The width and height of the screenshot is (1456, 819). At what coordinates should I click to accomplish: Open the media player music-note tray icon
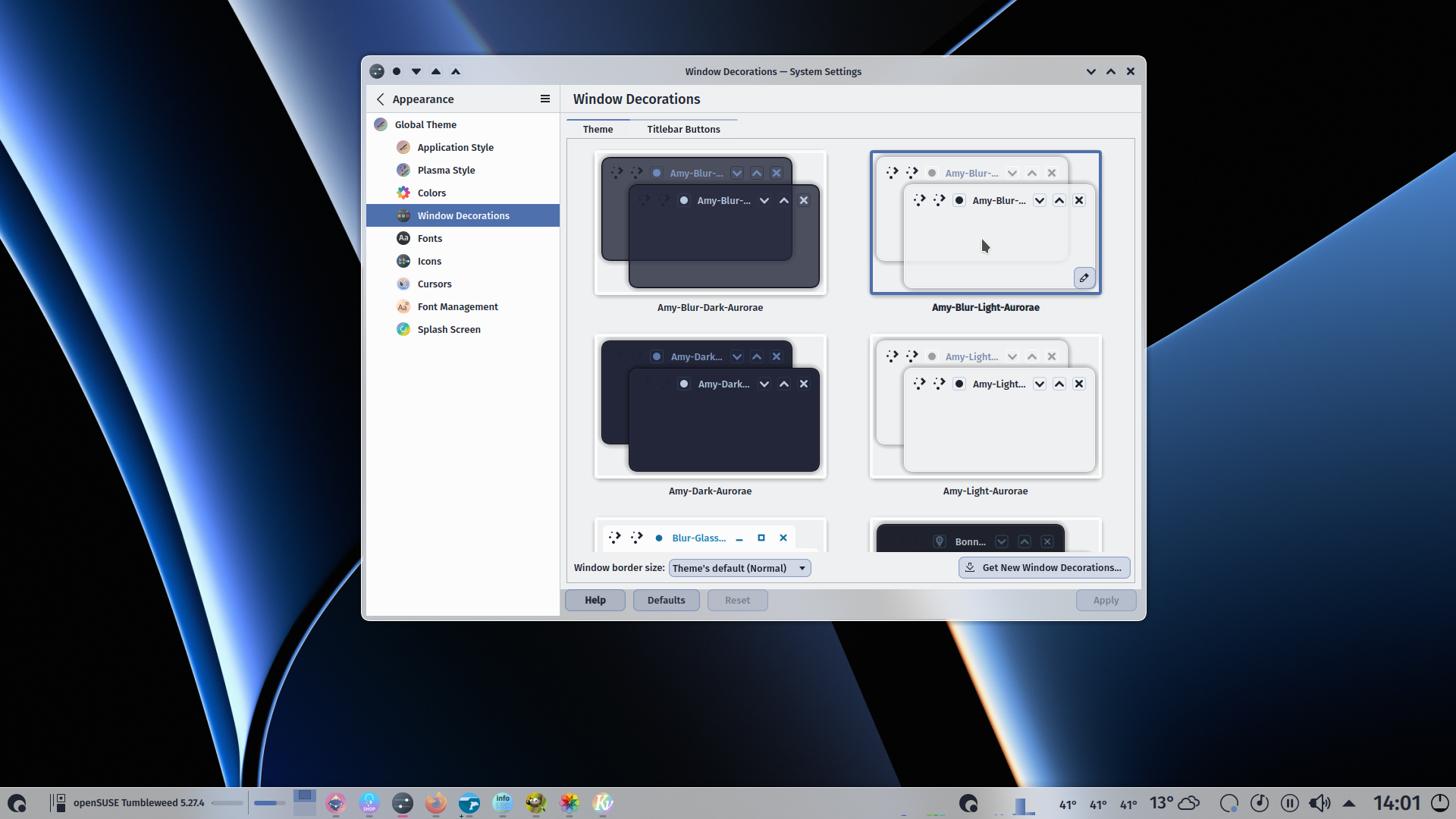pyautogui.click(x=1260, y=803)
